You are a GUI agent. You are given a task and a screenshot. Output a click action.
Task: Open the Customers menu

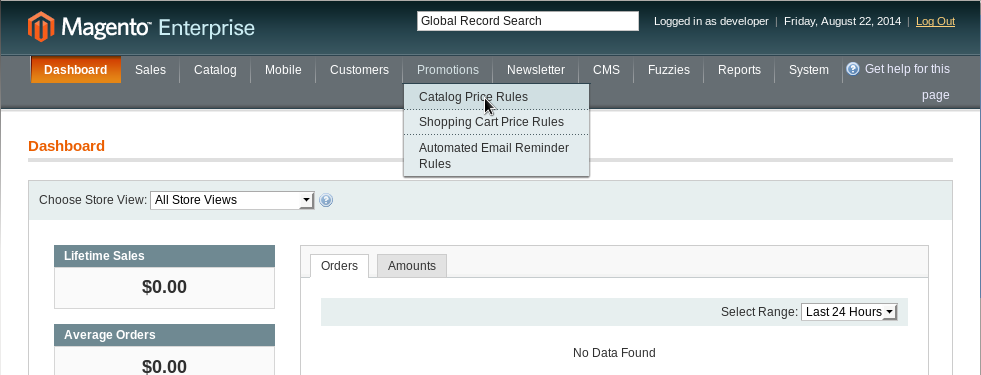pos(359,69)
